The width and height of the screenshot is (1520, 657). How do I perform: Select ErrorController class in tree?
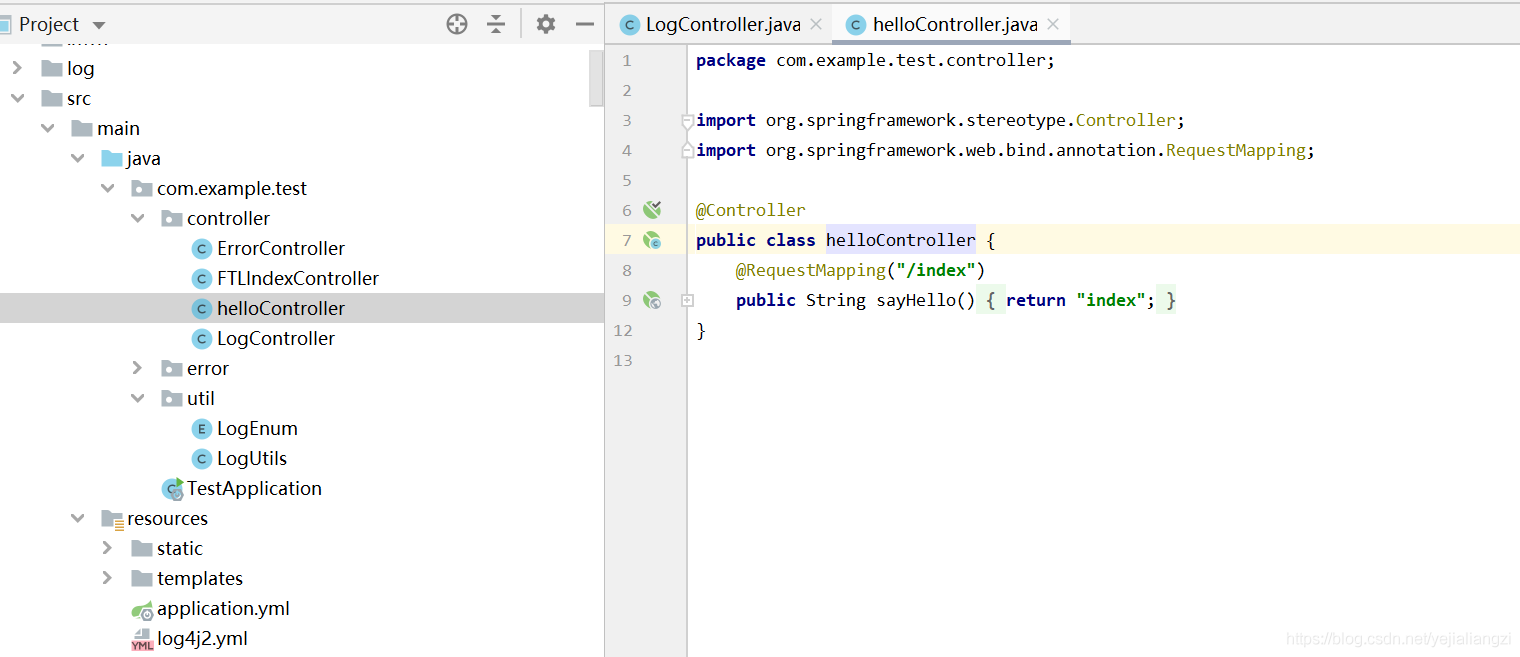click(280, 248)
